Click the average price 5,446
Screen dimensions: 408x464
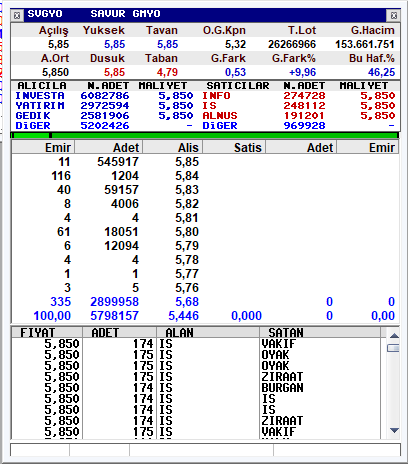point(184,316)
